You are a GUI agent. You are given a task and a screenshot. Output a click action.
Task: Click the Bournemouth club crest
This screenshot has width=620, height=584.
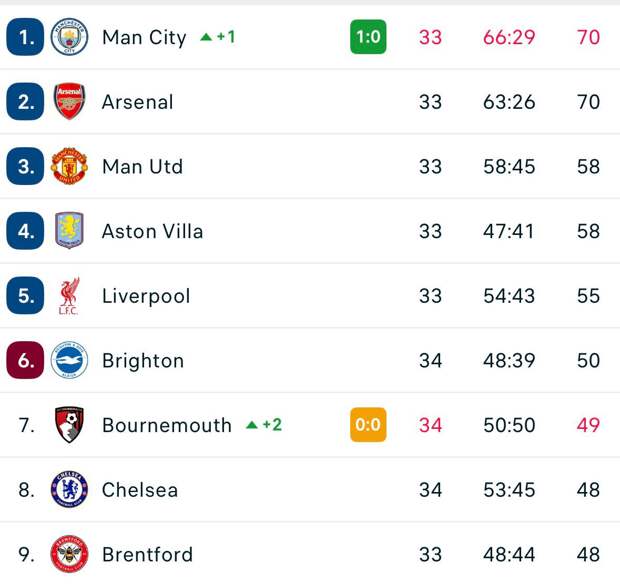(69, 425)
